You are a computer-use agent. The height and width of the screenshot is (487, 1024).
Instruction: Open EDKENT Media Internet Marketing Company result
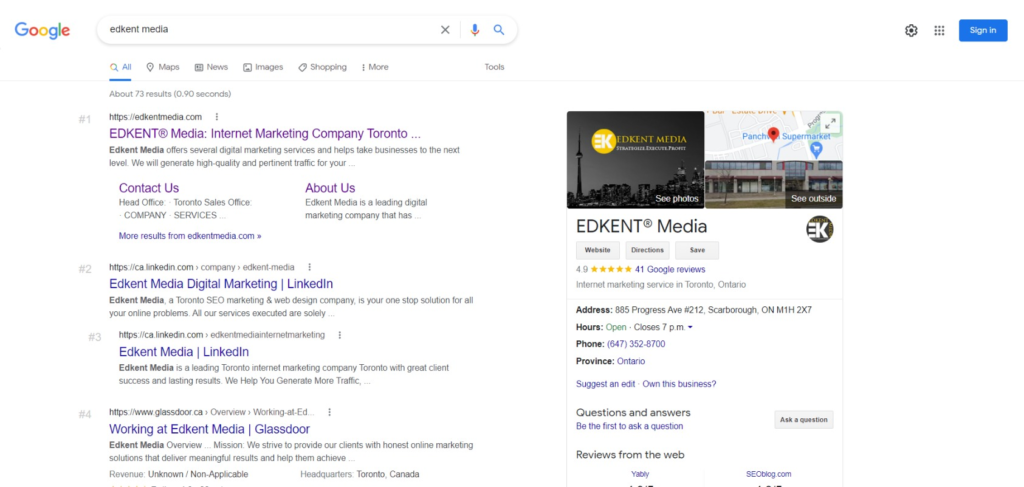(265, 134)
